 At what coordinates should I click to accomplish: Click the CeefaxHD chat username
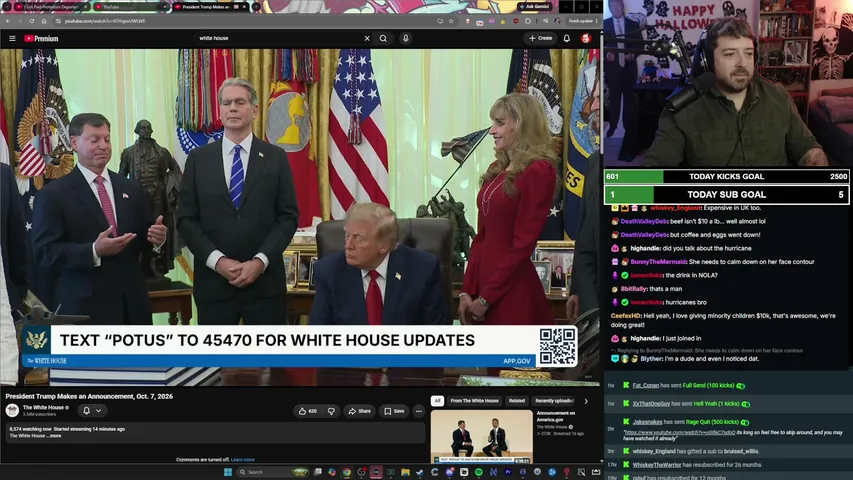[626, 316]
